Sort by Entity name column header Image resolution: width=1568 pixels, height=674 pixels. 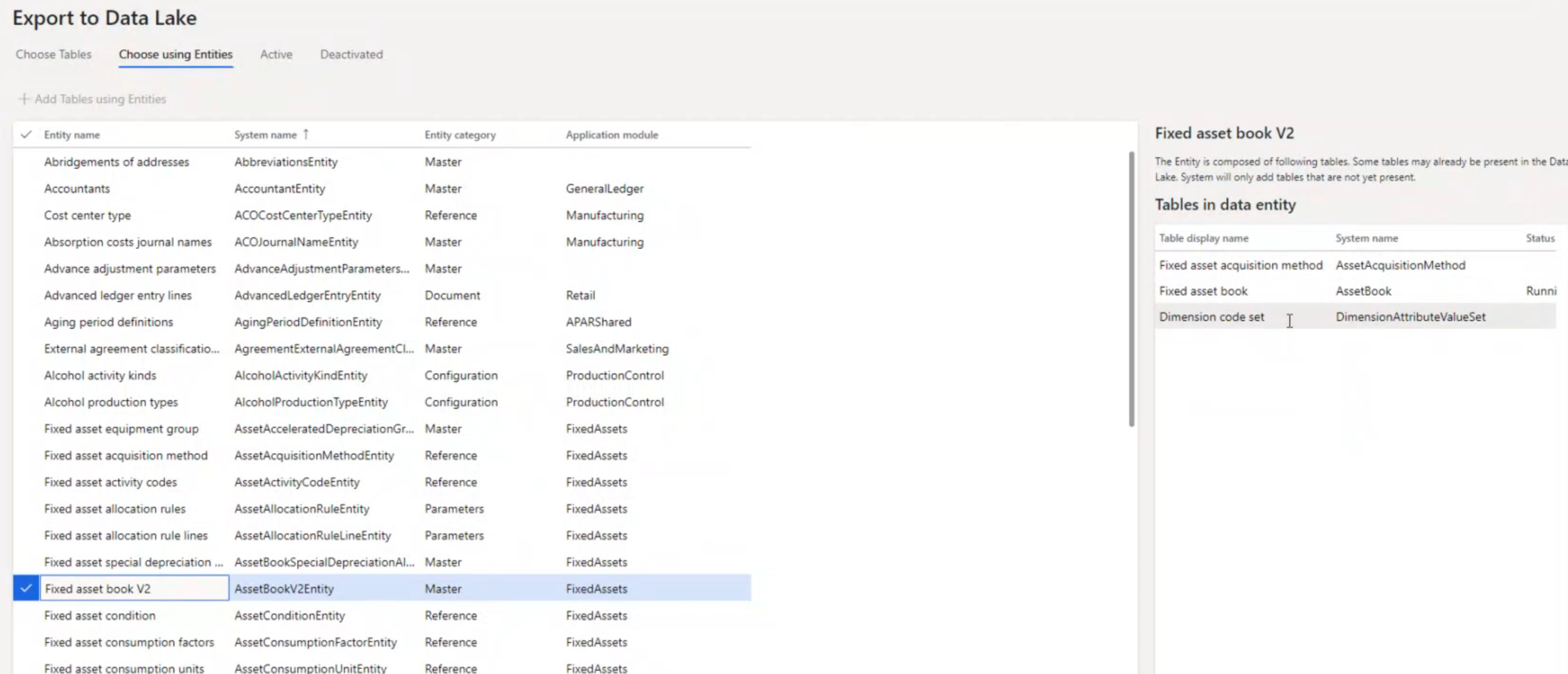coord(72,135)
